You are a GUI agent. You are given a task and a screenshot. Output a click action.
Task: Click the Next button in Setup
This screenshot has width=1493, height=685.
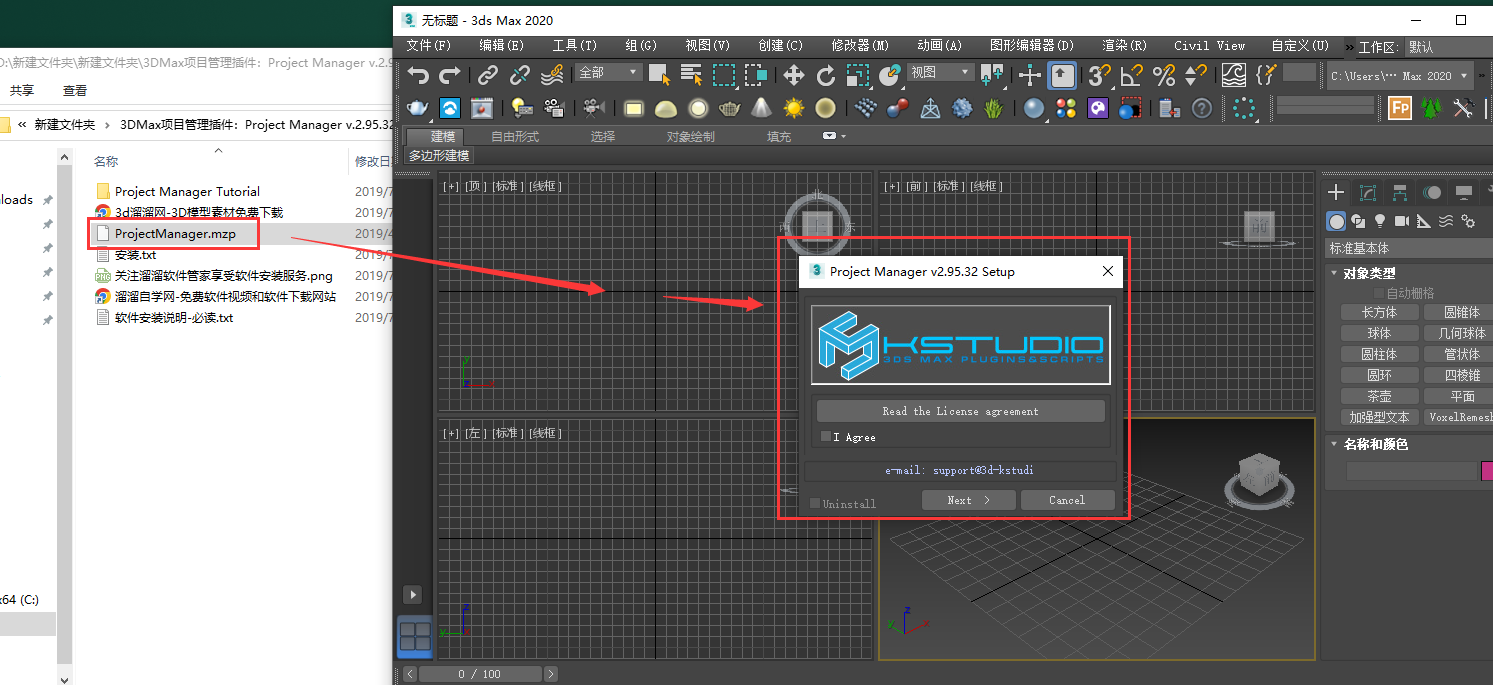tap(969, 500)
